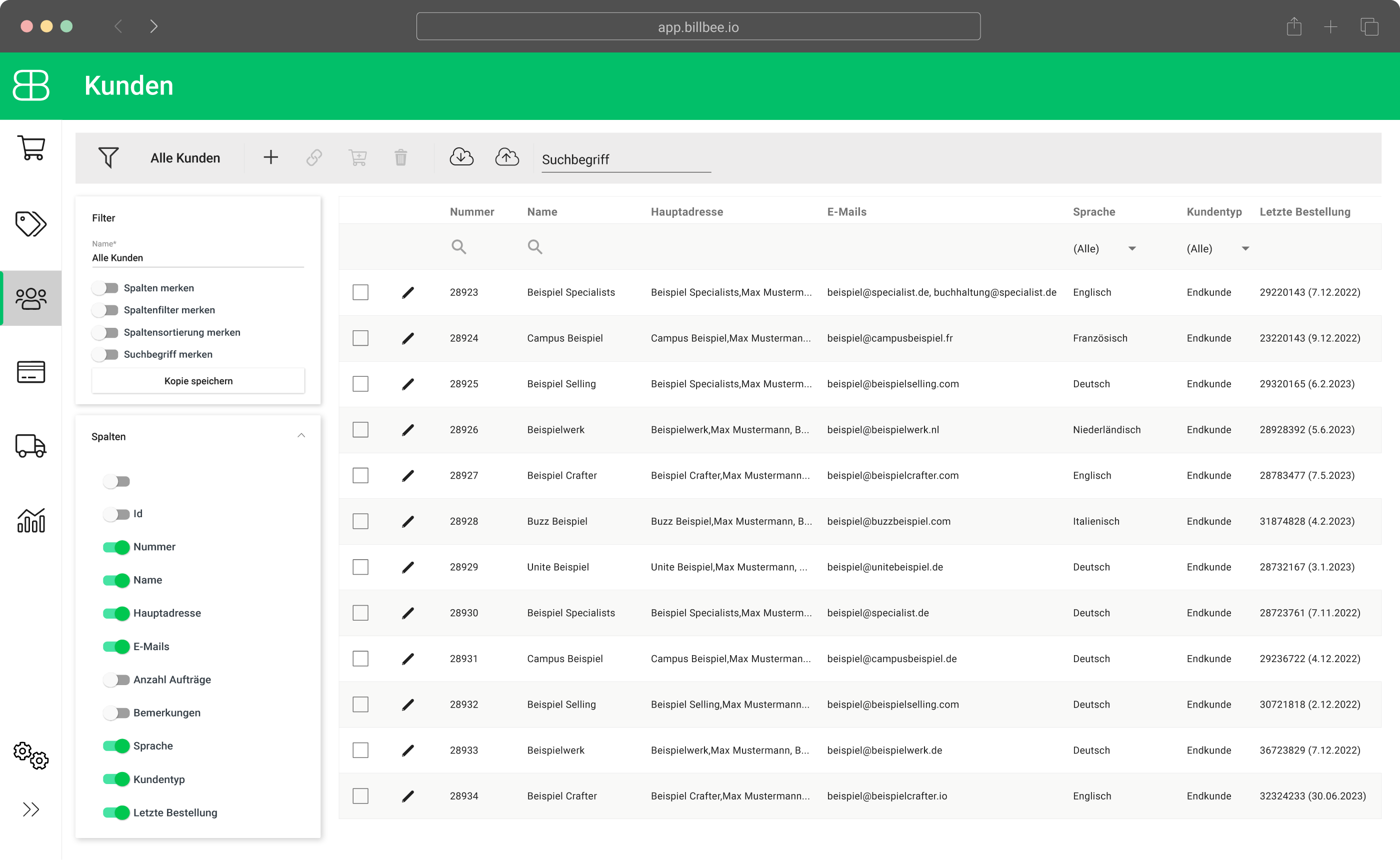The width and height of the screenshot is (1400, 860).
Task: Click the Niederländisch language cell
Action: (1106, 430)
